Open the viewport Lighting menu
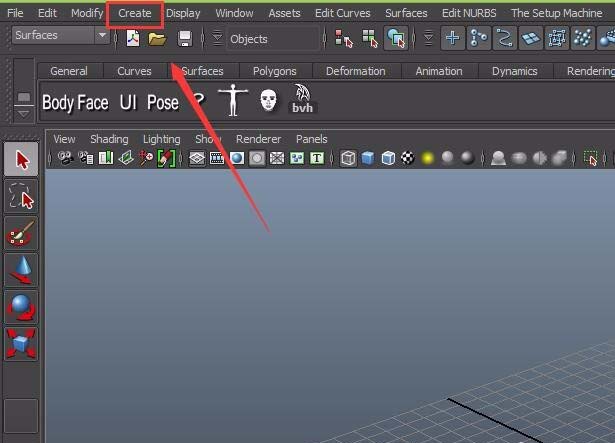This screenshot has height=443, width=615. (162, 139)
